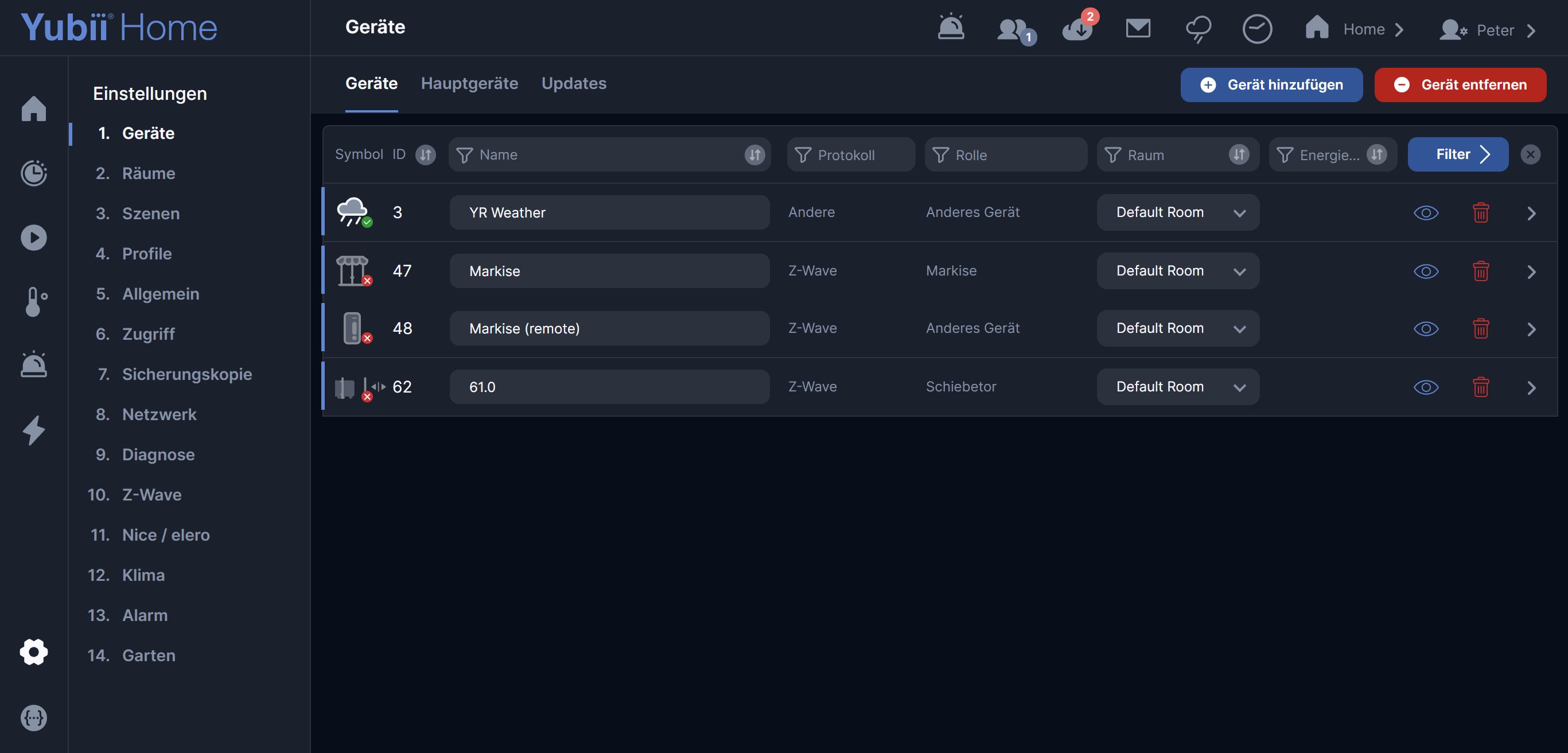The height and width of the screenshot is (753, 1568).
Task: Click the cloud download updates icon
Action: click(1077, 29)
